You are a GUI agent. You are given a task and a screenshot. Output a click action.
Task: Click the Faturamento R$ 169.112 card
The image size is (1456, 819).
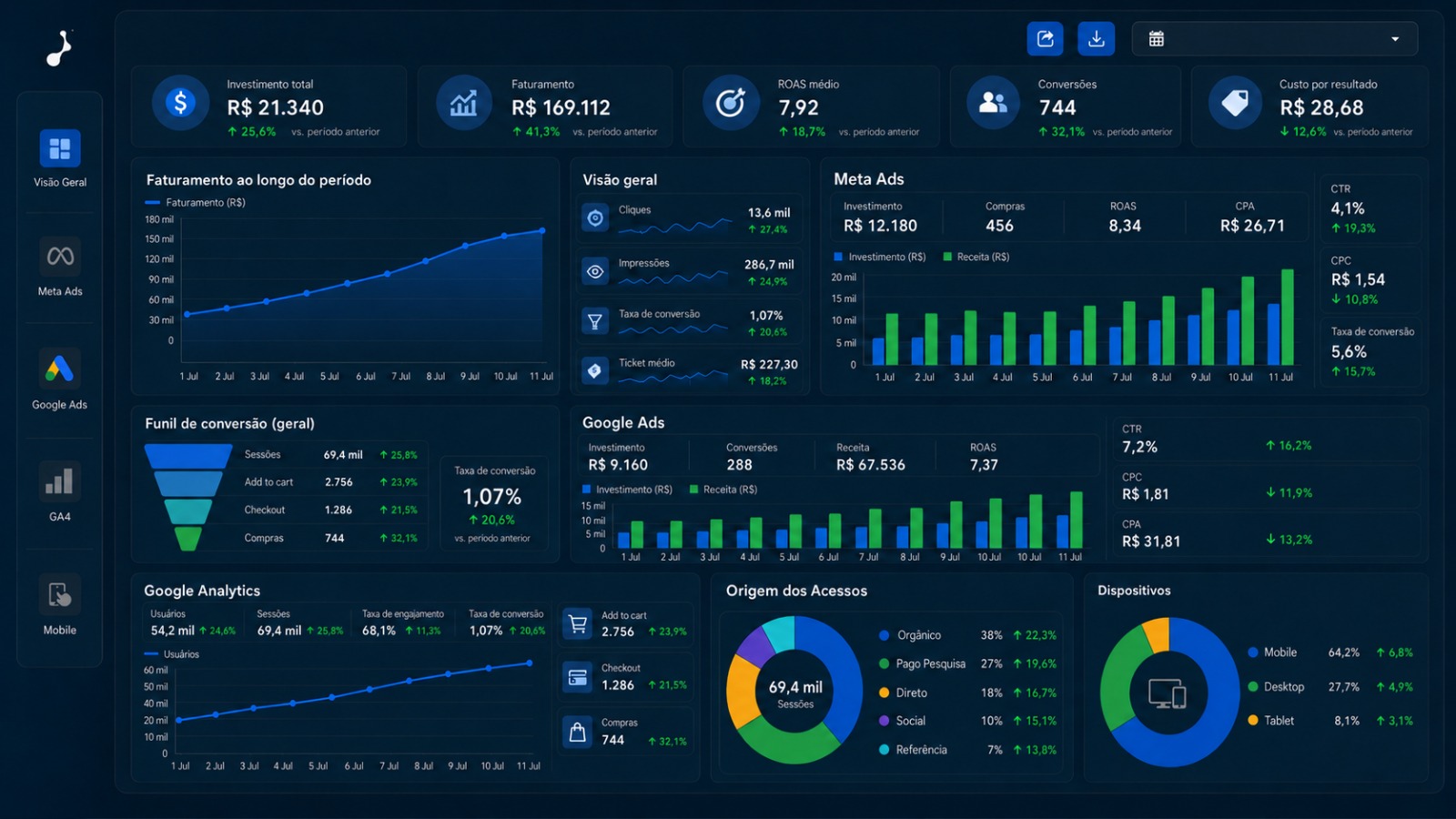tap(545, 106)
